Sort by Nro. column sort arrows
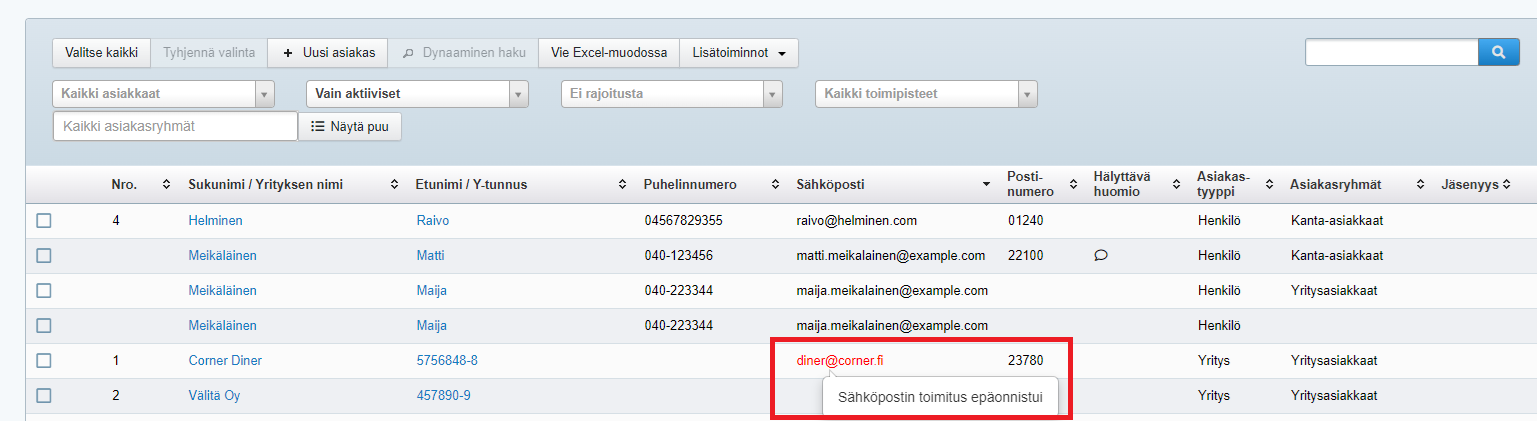This screenshot has width=1537, height=421. pyautogui.click(x=166, y=185)
